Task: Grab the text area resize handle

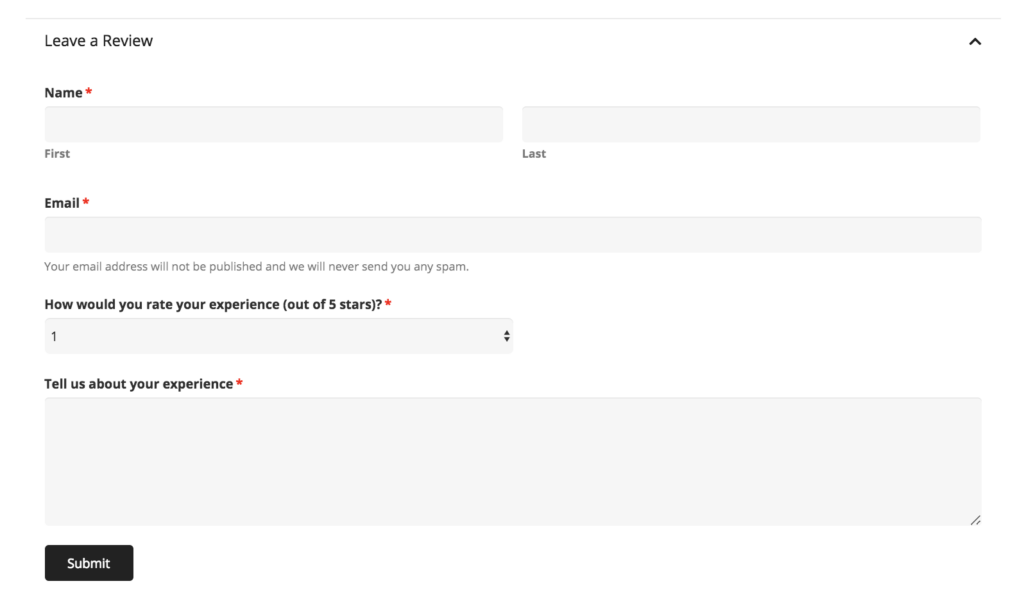Action: pyautogui.click(x=975, y=520)
